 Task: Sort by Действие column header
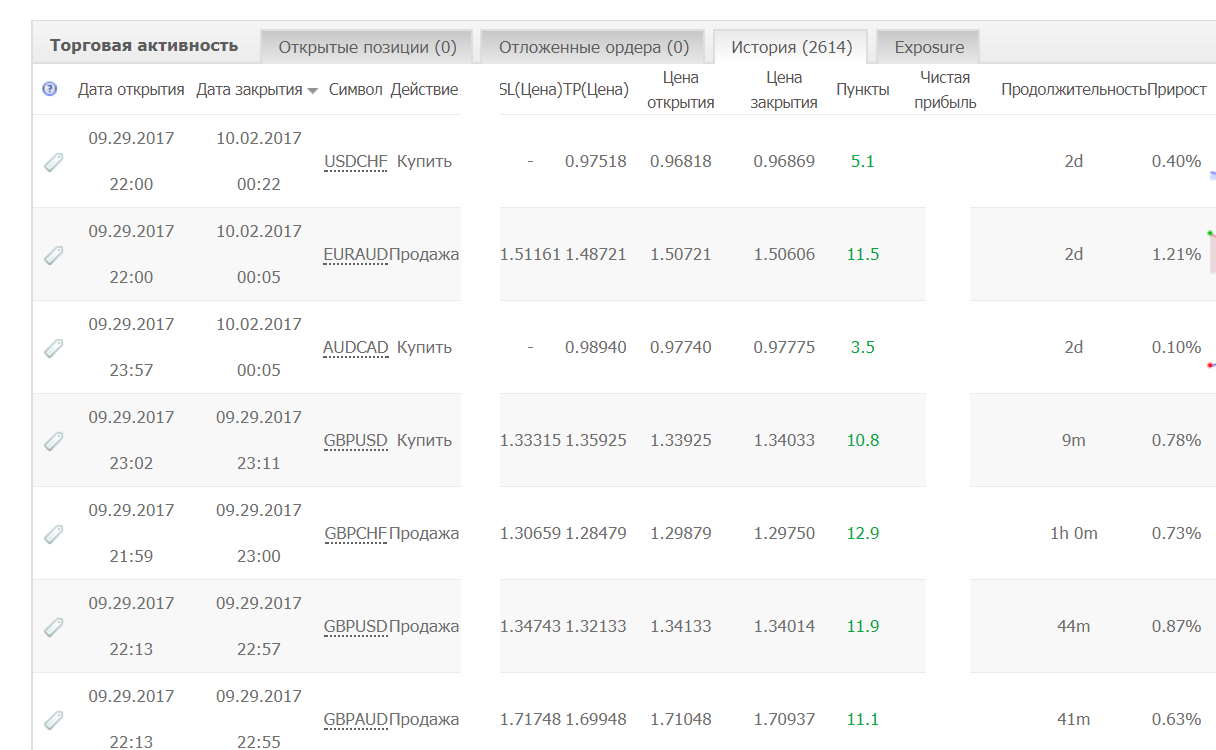click(424, 89)
